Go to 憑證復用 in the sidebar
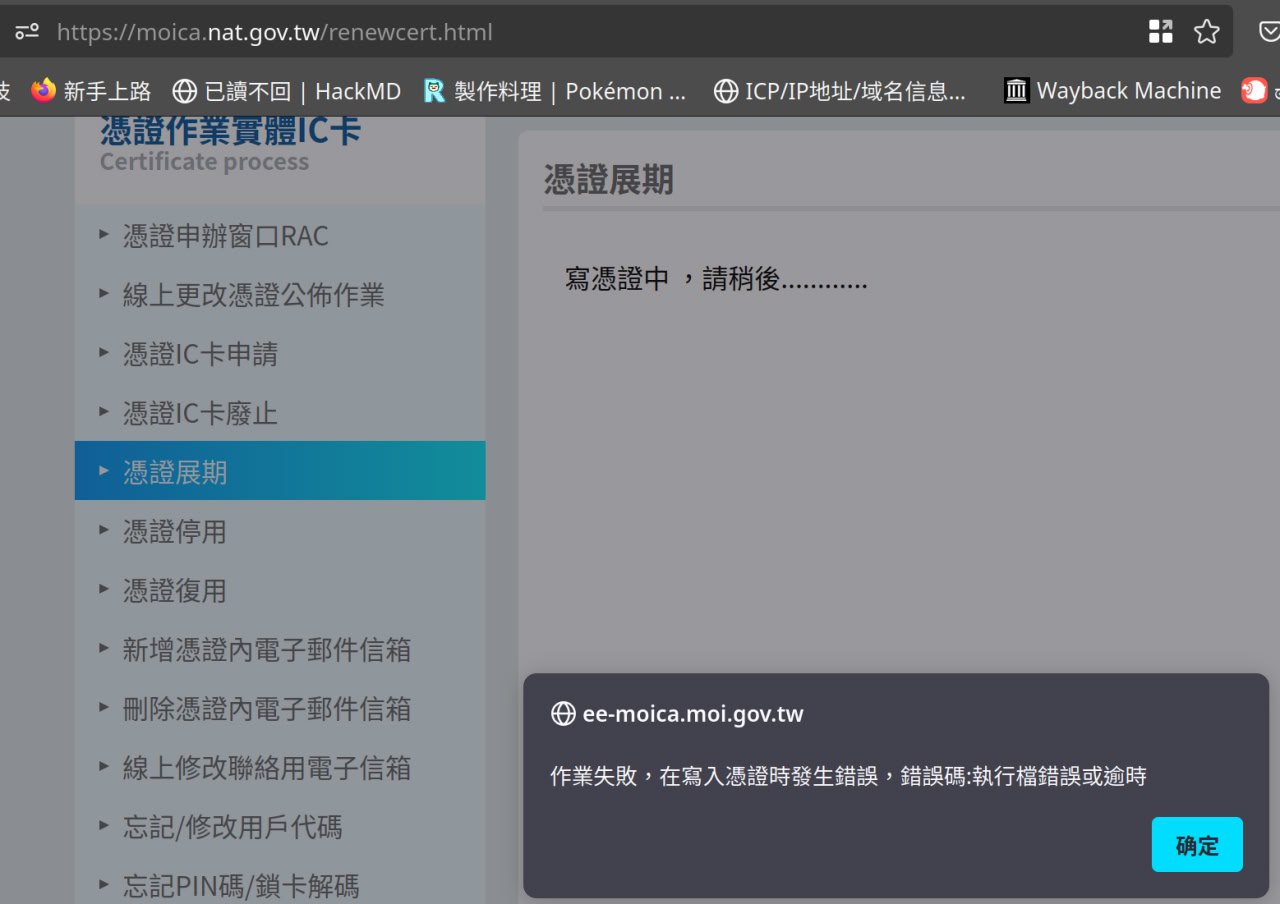Viewport: 1280px width, 904px height. [175, 590]
